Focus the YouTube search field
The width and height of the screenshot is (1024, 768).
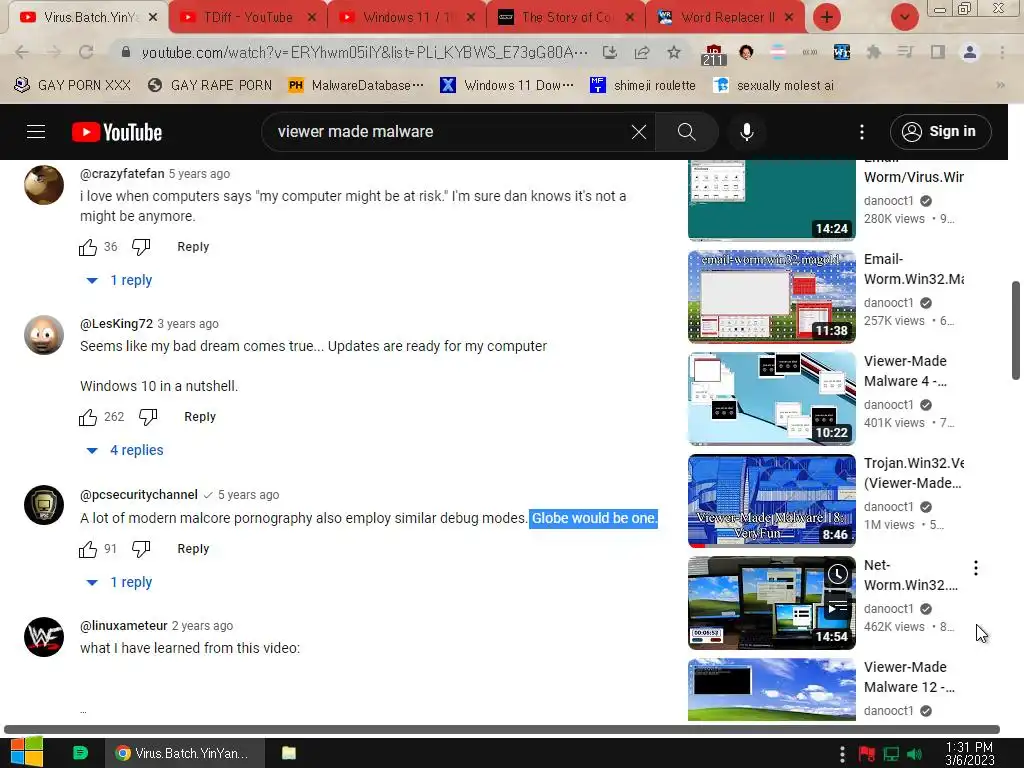[451, 132]
